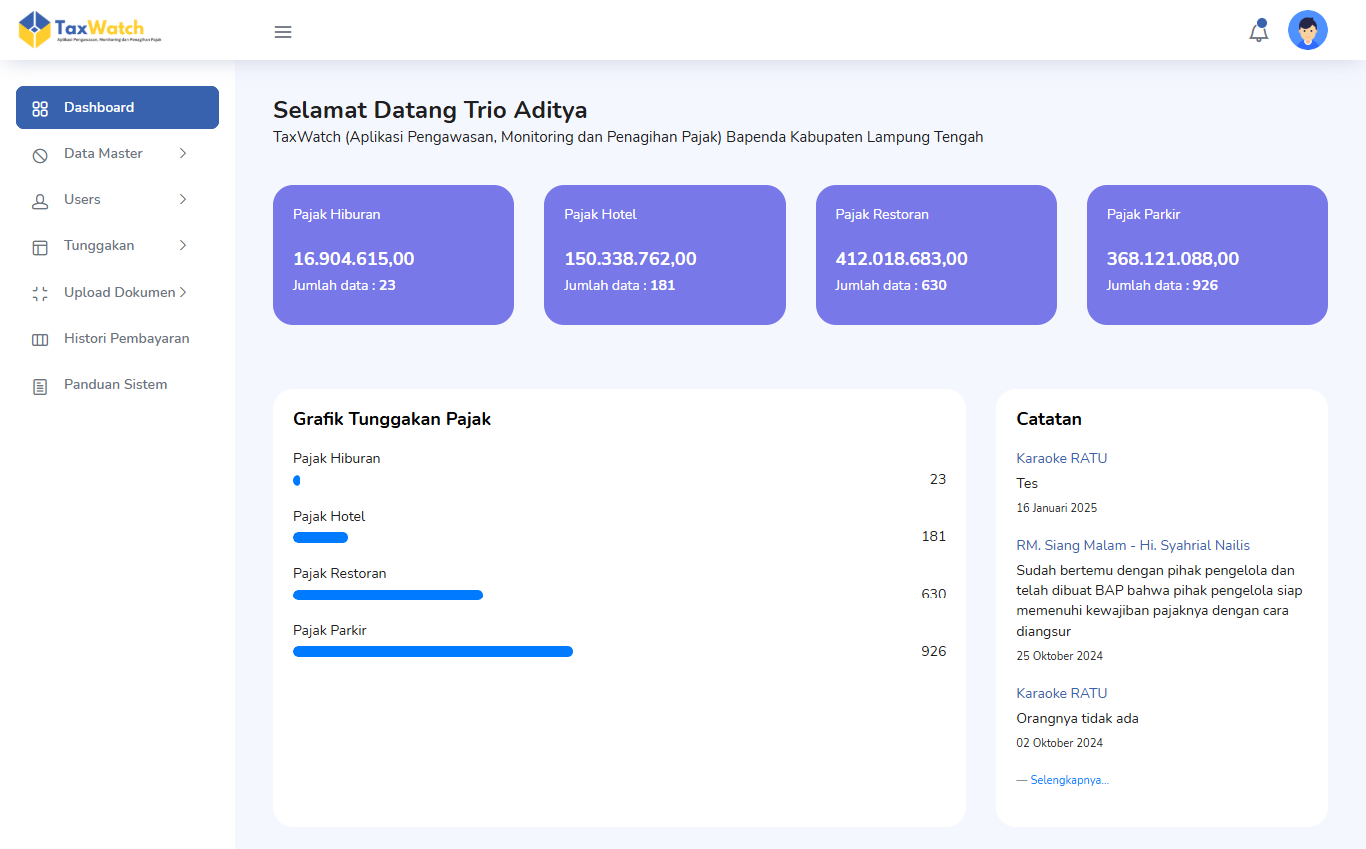Expand the Upload Dokumen chevron
This screenshot has width=1366, height=849.
click(x=183, y=292)
